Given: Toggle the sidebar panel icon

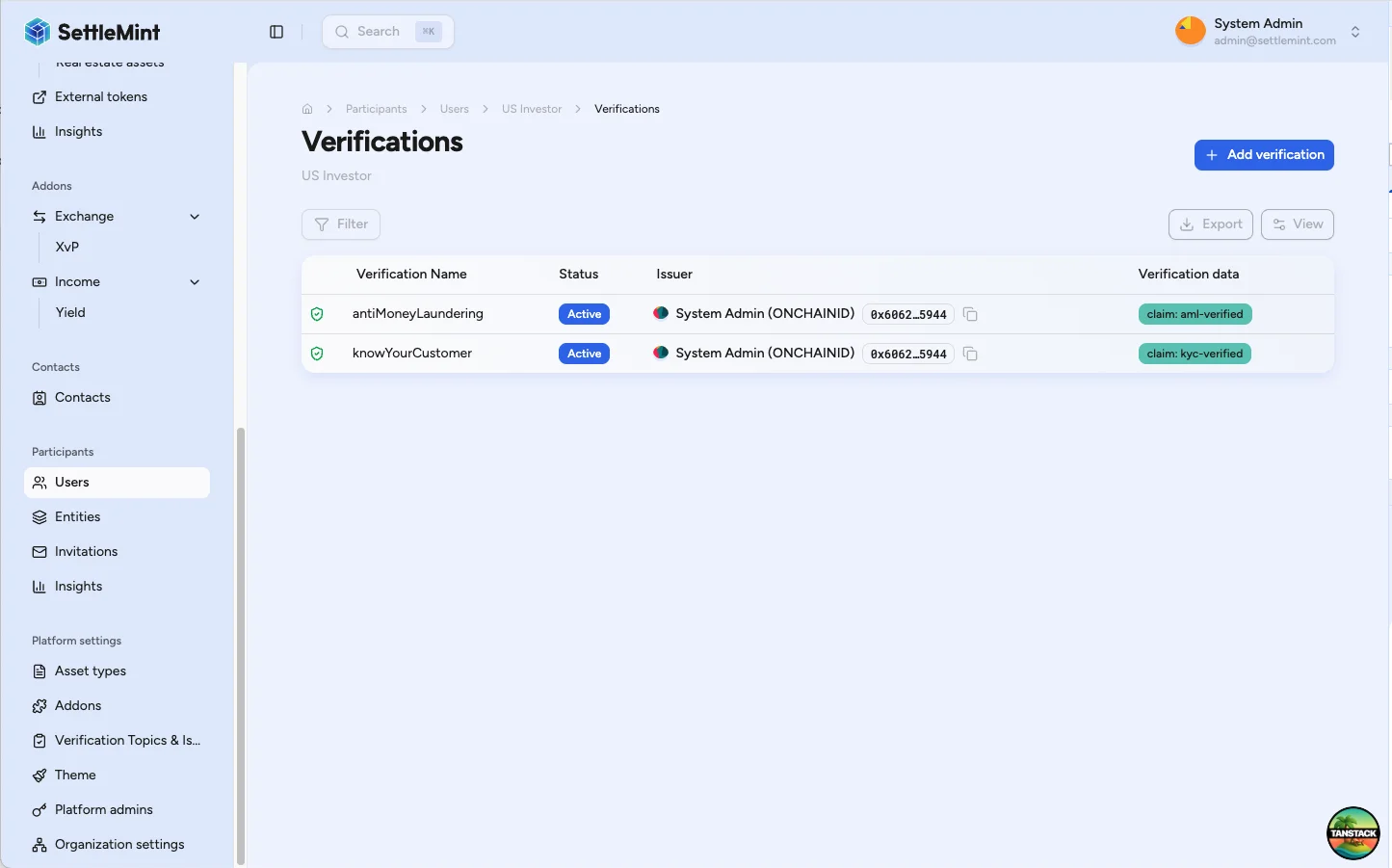Looking at the screenshot, I should click(276, 32).
